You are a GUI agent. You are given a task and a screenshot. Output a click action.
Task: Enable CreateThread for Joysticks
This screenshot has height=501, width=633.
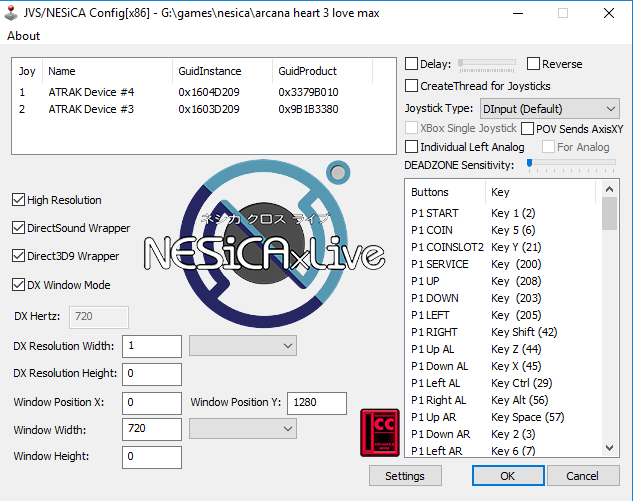click(x=411, y=86)
